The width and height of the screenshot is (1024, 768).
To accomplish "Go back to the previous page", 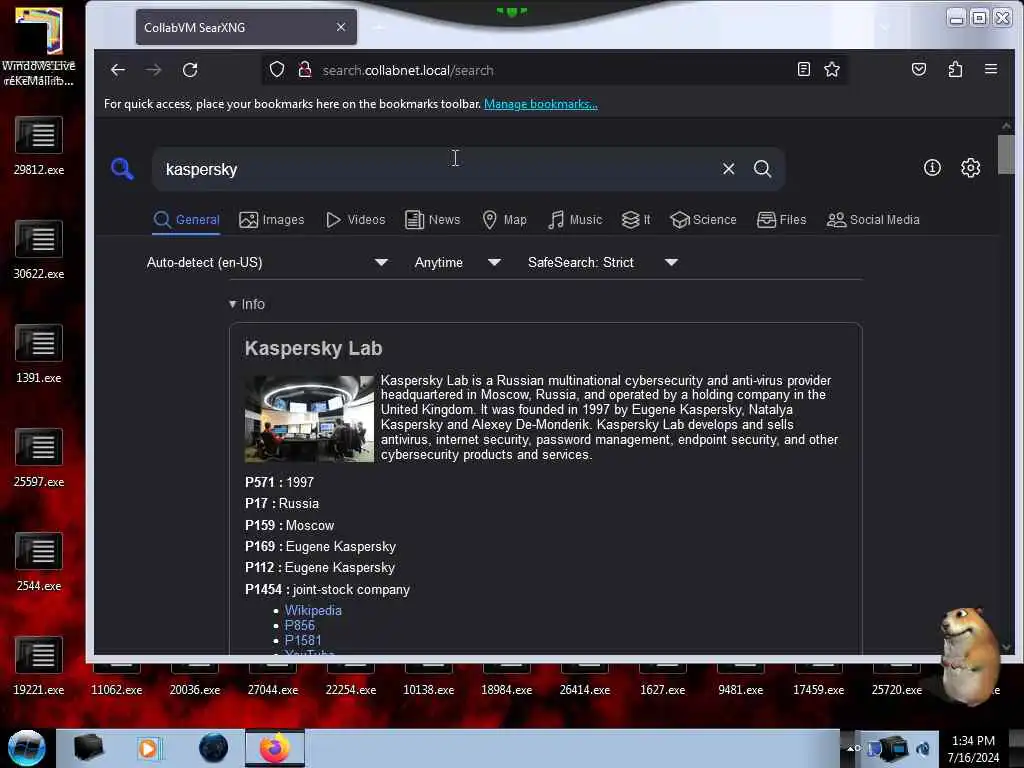I will click(x=118, y=70).
